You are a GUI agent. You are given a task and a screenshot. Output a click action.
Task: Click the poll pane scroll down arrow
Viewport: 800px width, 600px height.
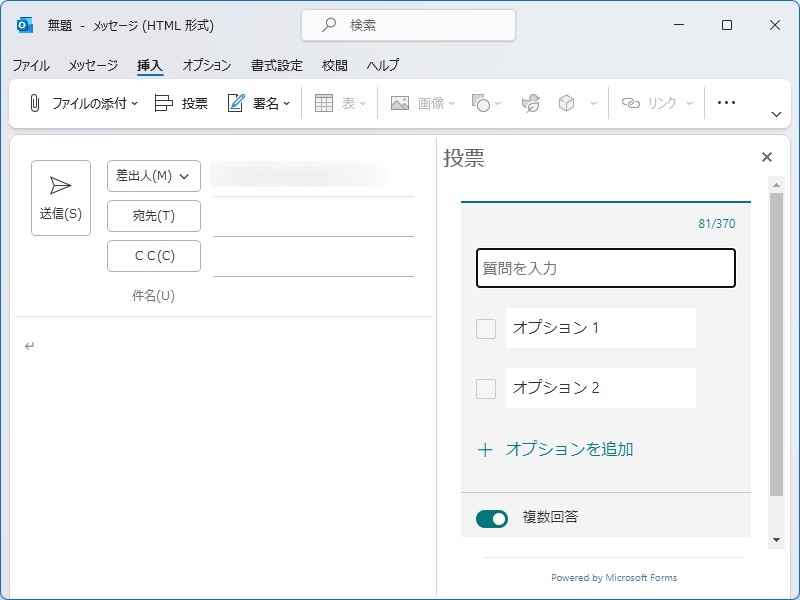pos(776,540)
